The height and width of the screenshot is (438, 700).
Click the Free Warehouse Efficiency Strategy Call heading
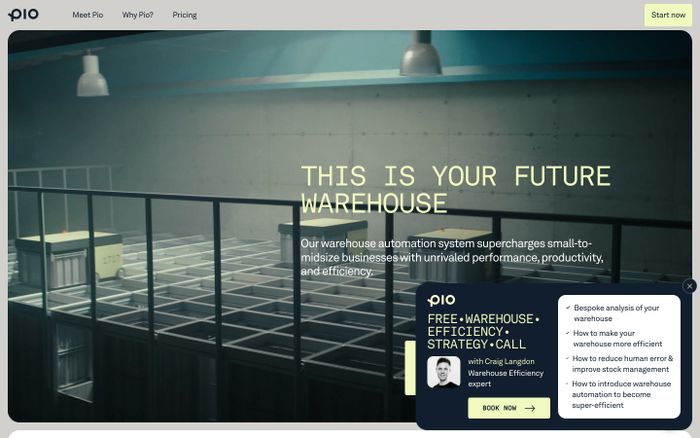[x=483, y=331]
